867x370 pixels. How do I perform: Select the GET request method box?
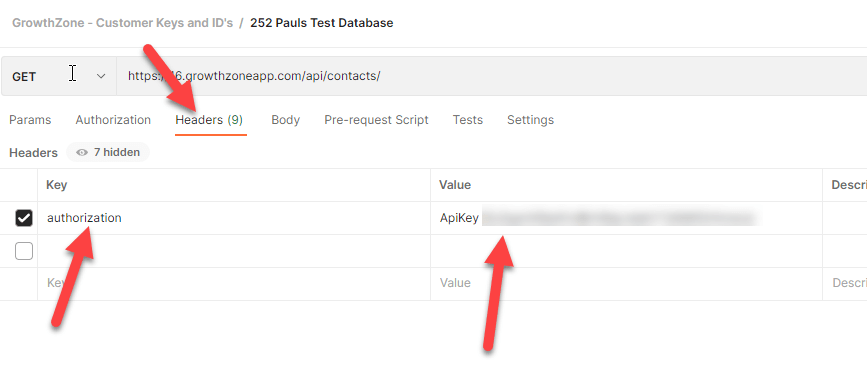pyautogui.click(x=59, y=76)
